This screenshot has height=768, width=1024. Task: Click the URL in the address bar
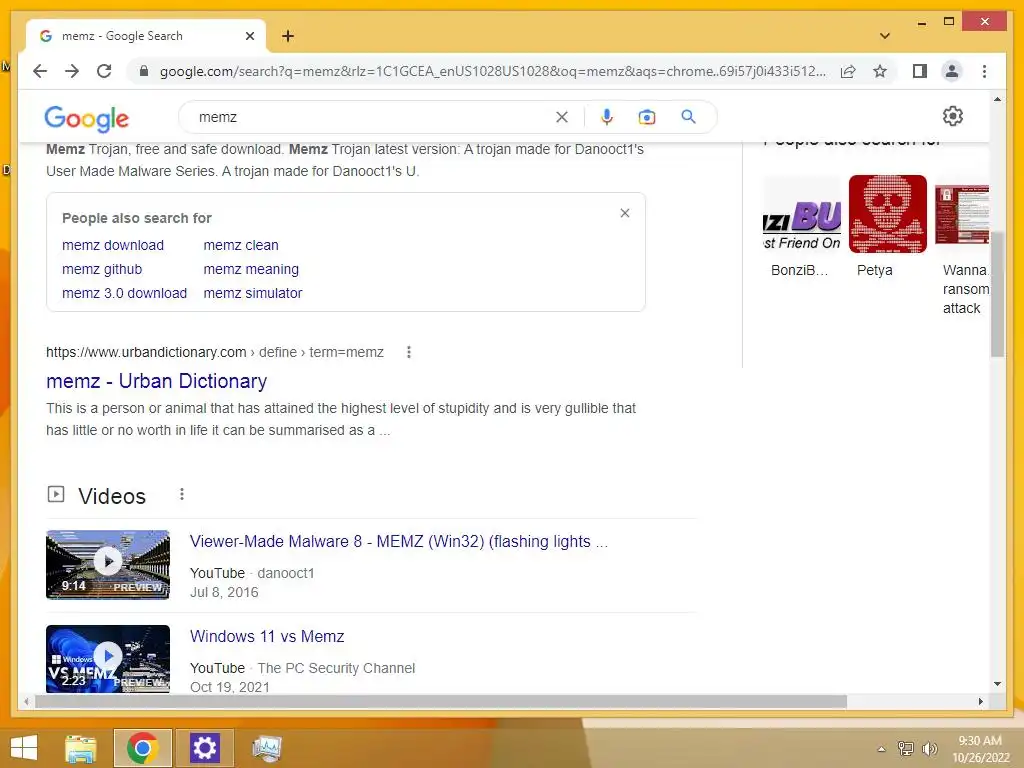(x=492, y=71)
